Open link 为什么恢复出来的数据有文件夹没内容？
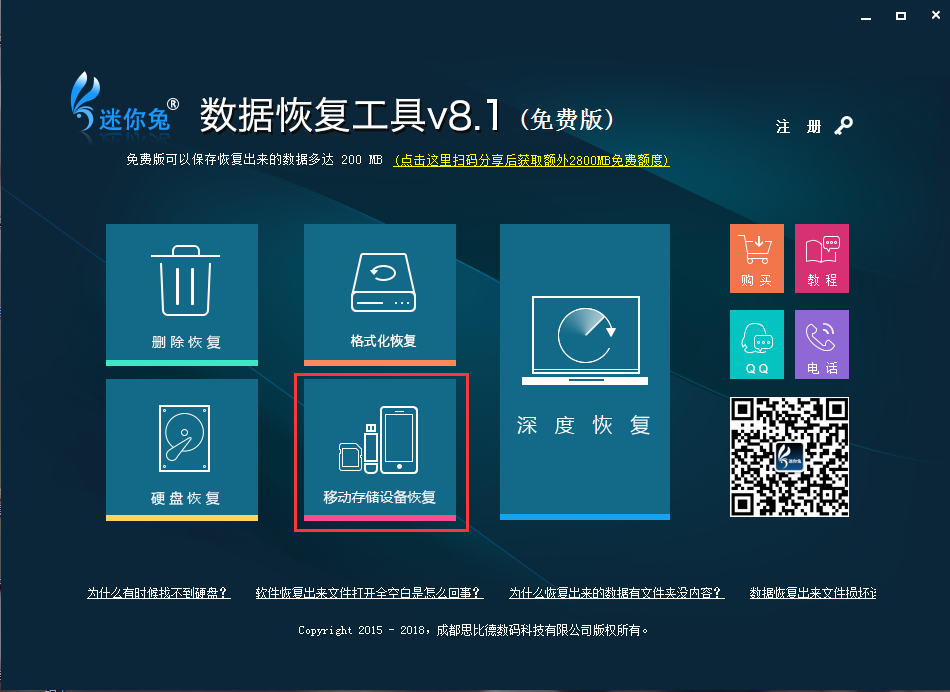The height and width of the screenshot is (692, 950). (617, 593)
